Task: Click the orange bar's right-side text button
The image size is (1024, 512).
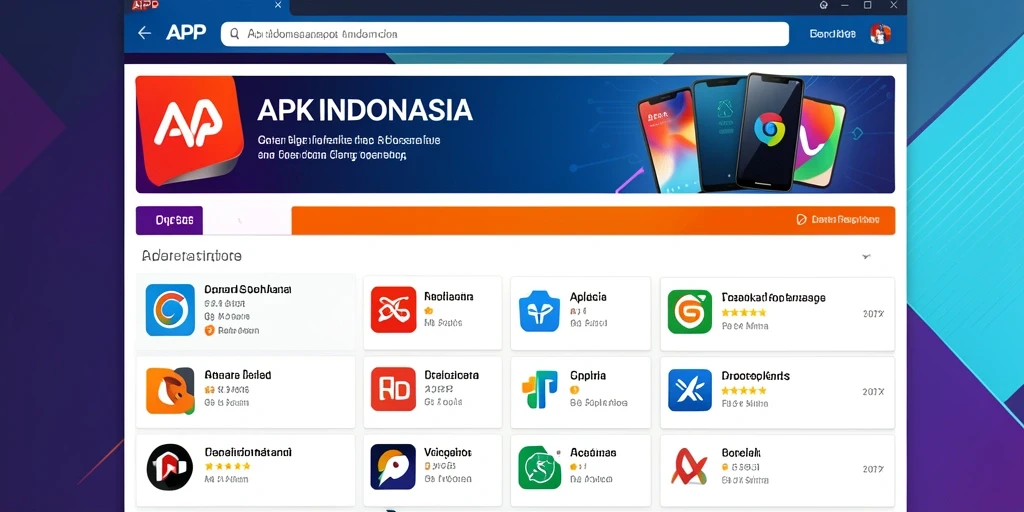Action: (x=845, y=220)
